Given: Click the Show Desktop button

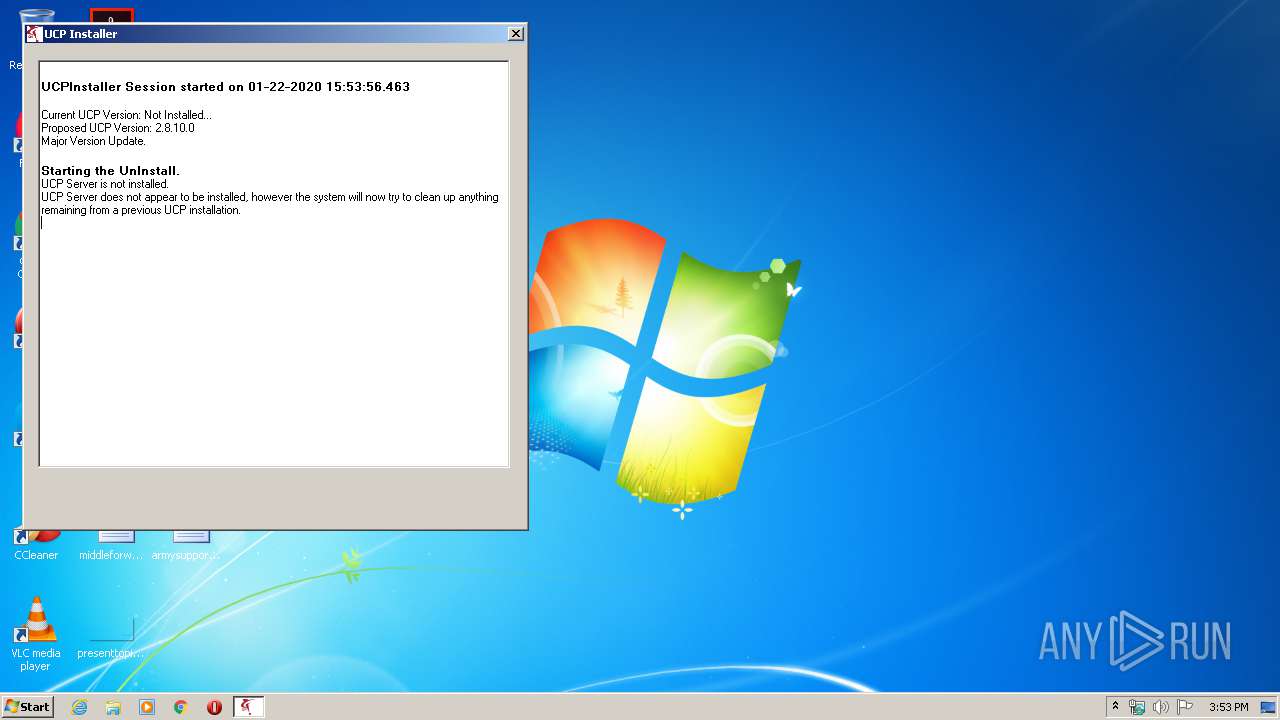Looking at the screenshot, I should tap(1269, 707).
